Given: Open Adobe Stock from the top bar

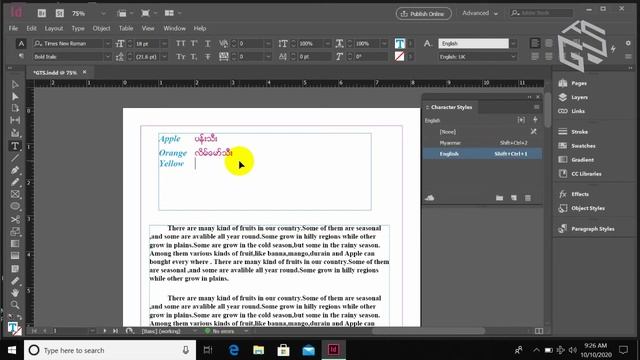Looking at the screenshot, I should (60, 13).
